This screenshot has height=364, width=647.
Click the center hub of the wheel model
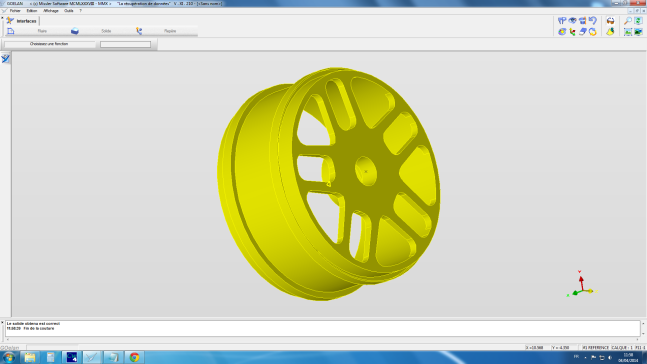point(366,171)
